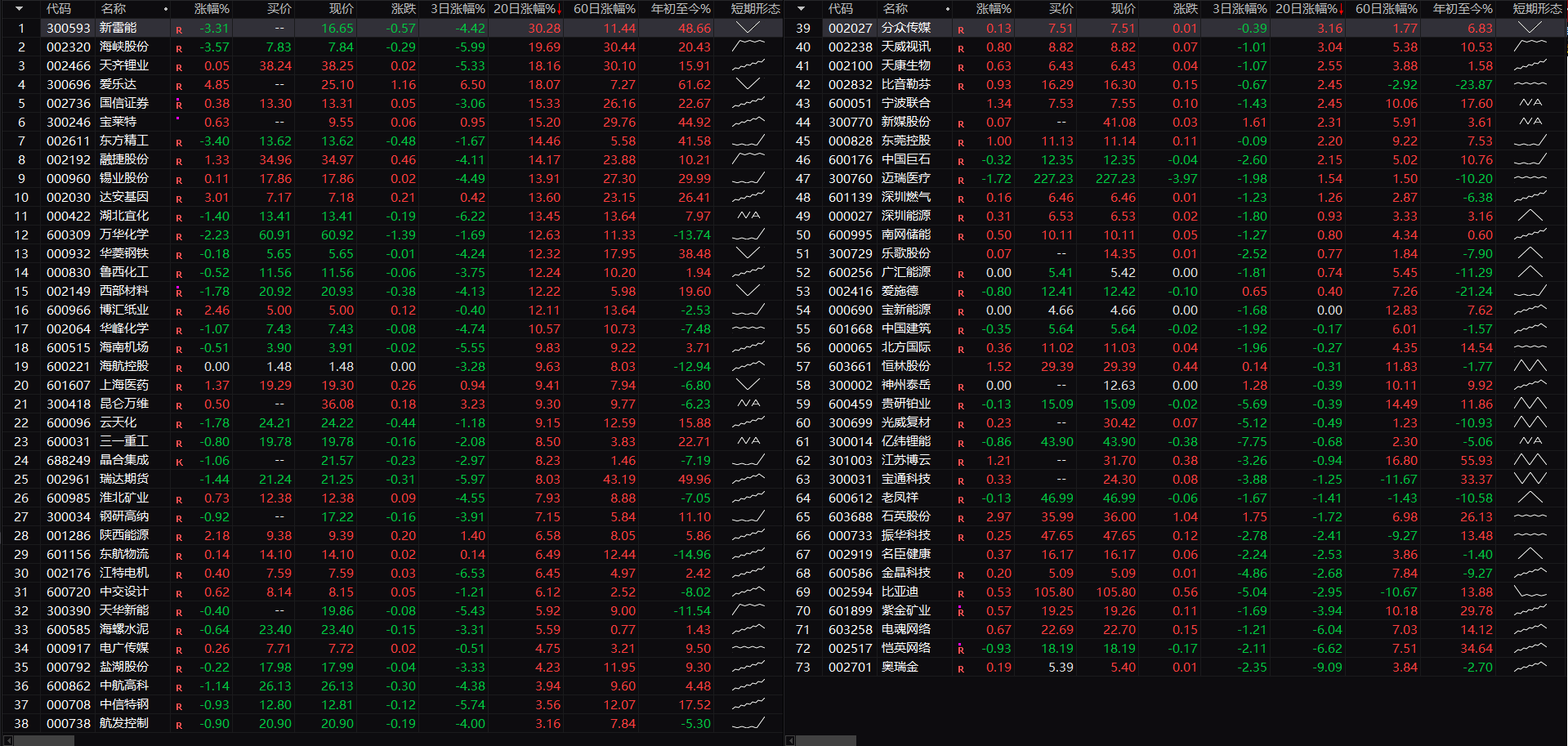Click the R icon beside 国信证券
Viewport: 1568px width, 746px height.
pyautogui.click(x=179, y=105)
